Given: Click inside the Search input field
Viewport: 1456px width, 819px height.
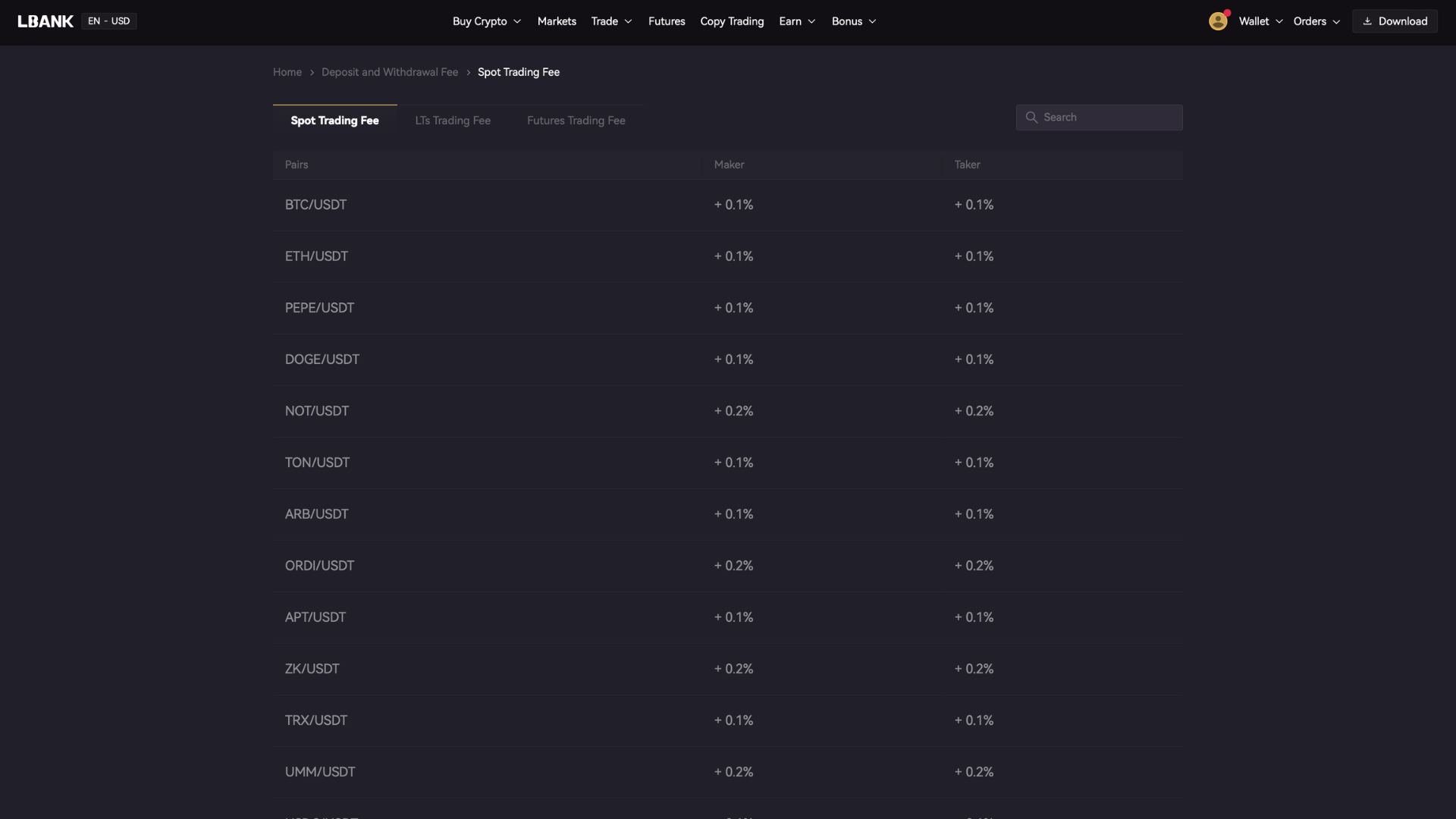Looking at the screenshot, I should (x=1100, y=117).
